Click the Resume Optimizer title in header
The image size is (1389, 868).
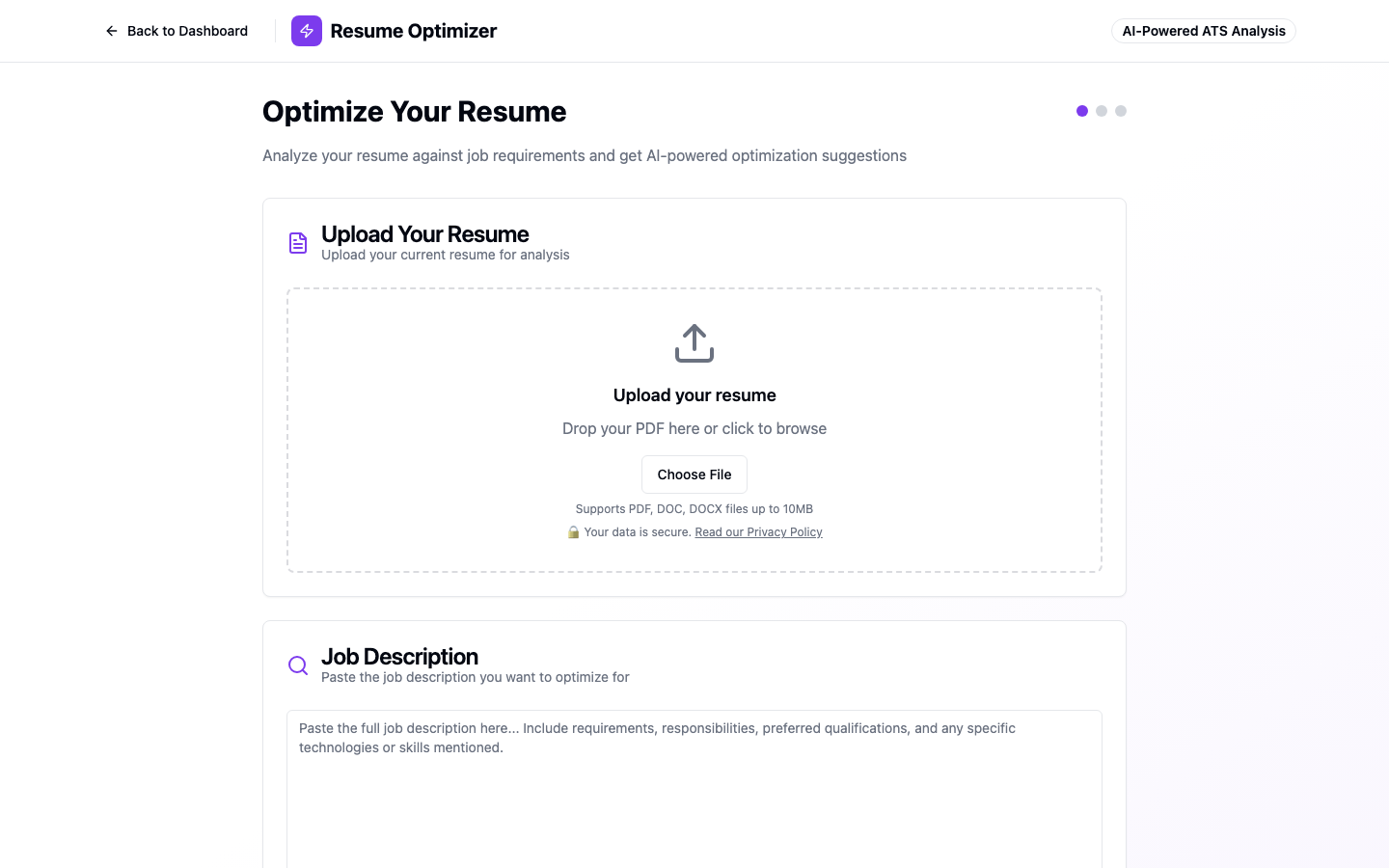(x=413, y=31)
